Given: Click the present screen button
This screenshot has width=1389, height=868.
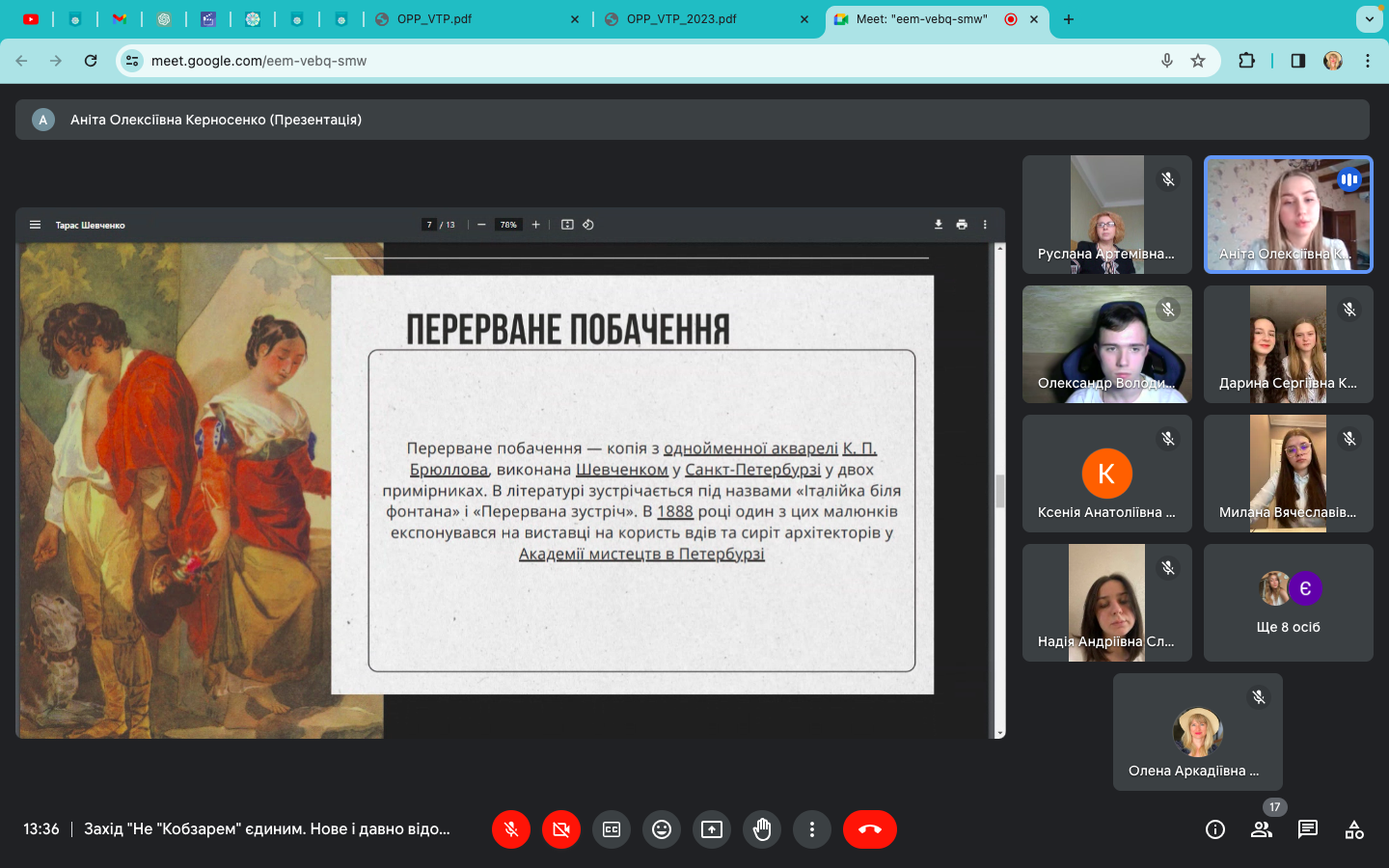Looking at the screenshot, I should pyautogui.click(x=712, y=829).
